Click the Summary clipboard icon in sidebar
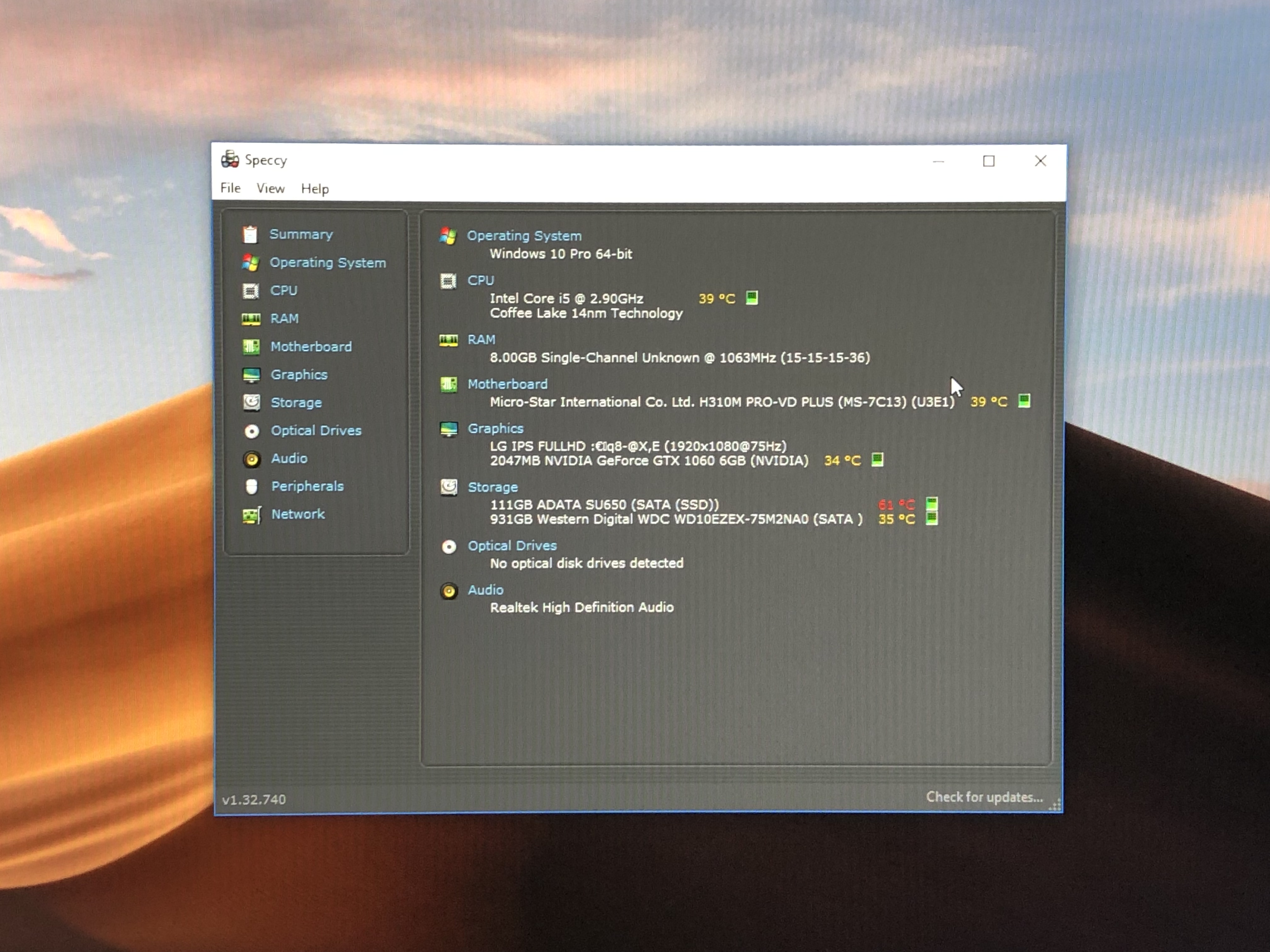 coord(250,234)
